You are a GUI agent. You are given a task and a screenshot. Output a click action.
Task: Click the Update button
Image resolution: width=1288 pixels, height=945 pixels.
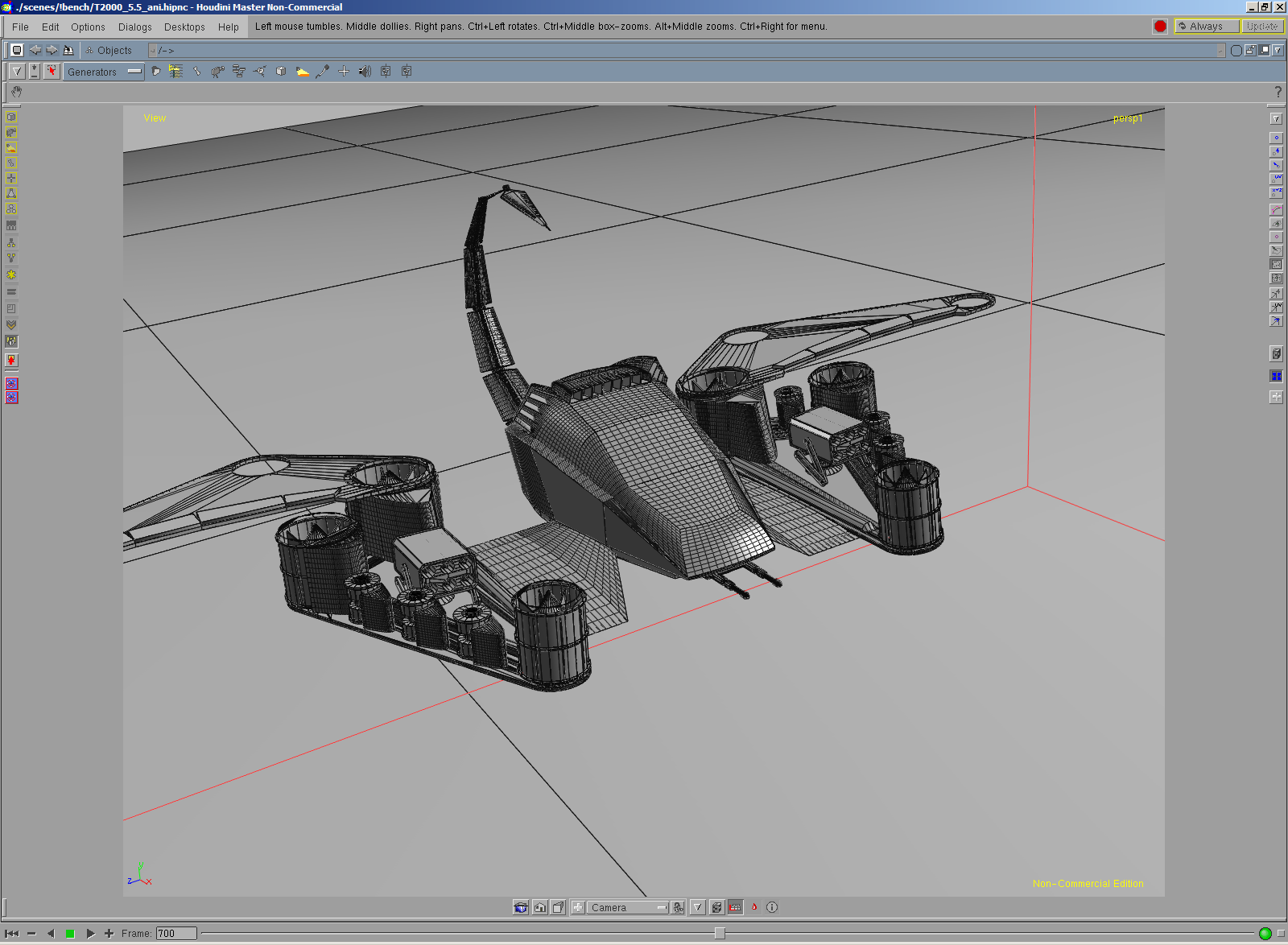coord(1261,27)
